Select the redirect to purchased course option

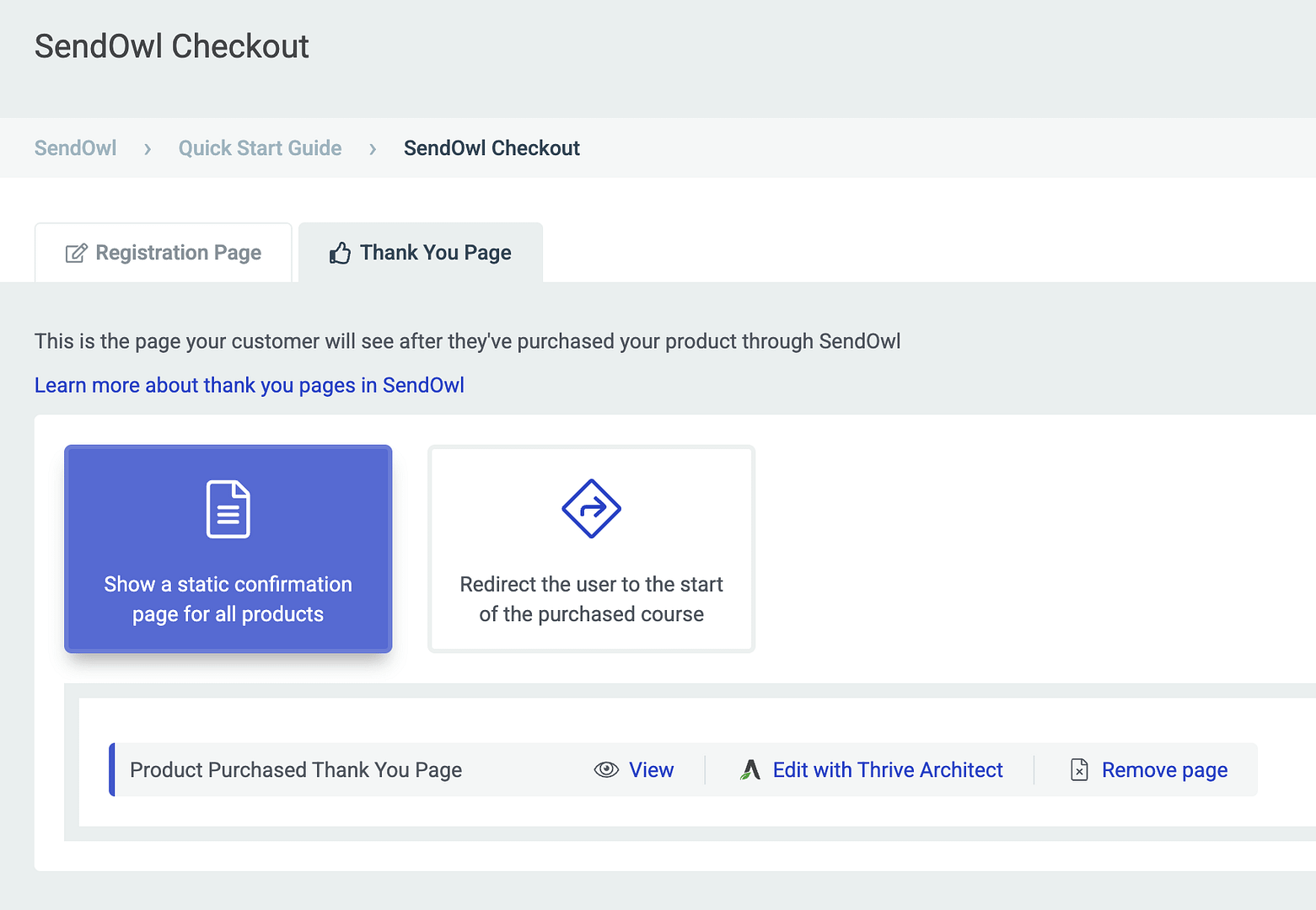click(591, 549)
